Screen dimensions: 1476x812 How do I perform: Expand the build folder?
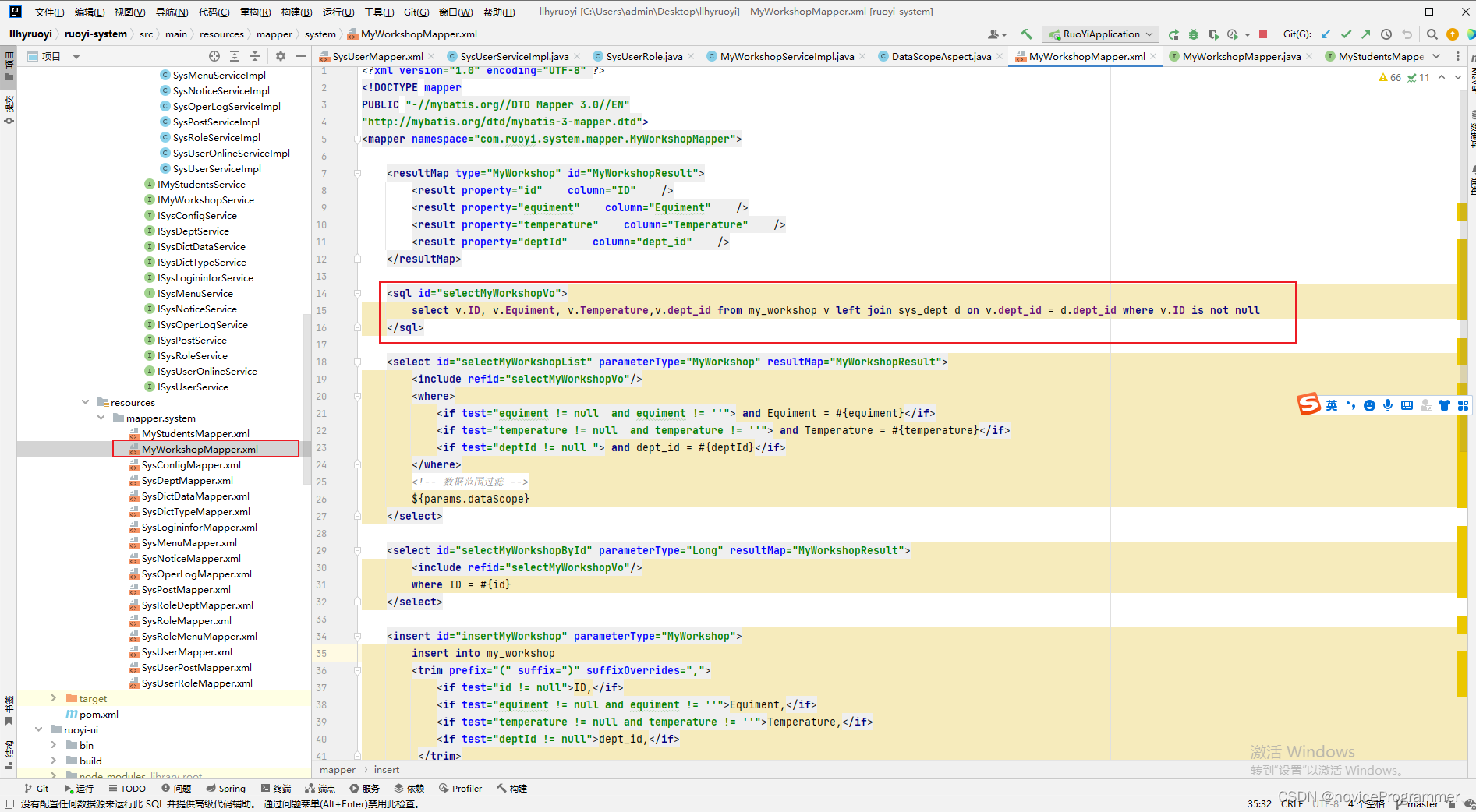tap(54, 761)
